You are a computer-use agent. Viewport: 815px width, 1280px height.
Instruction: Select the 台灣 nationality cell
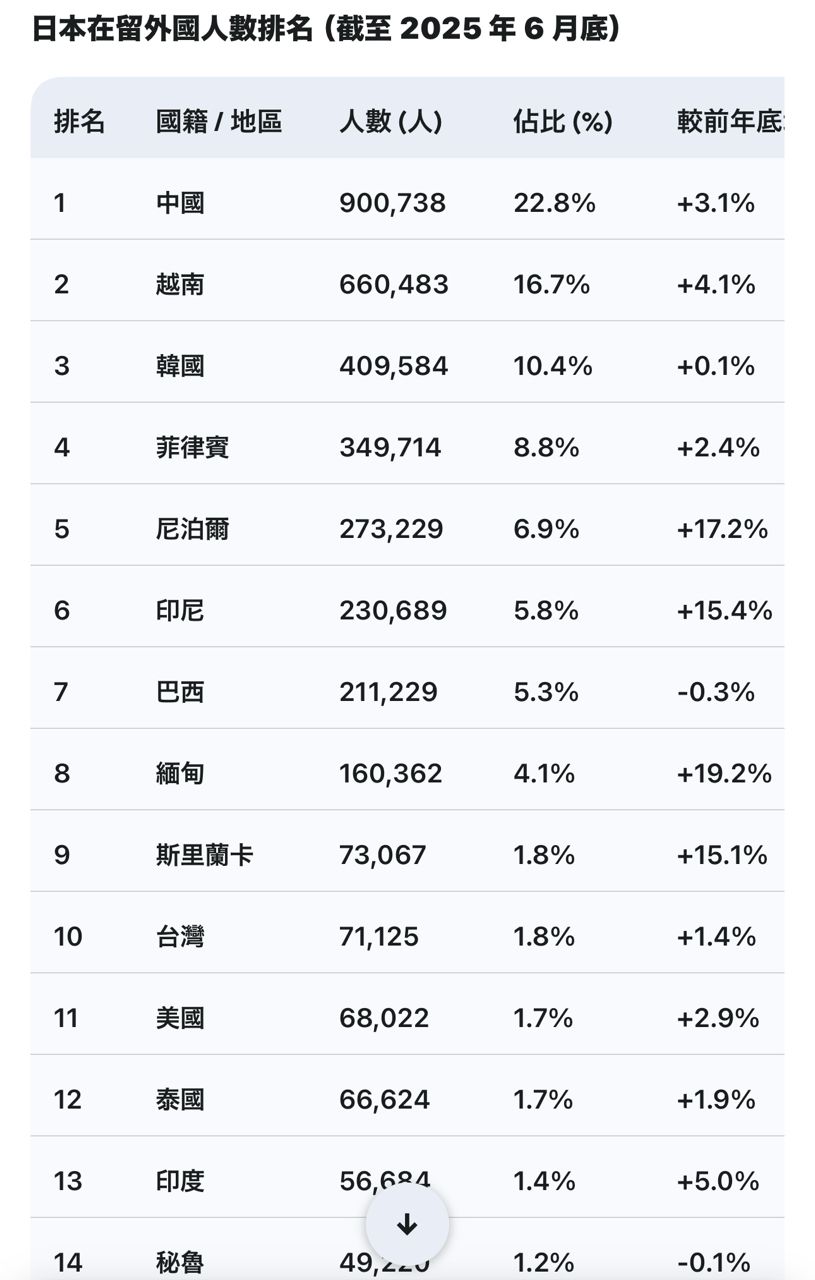coord(180,937)
